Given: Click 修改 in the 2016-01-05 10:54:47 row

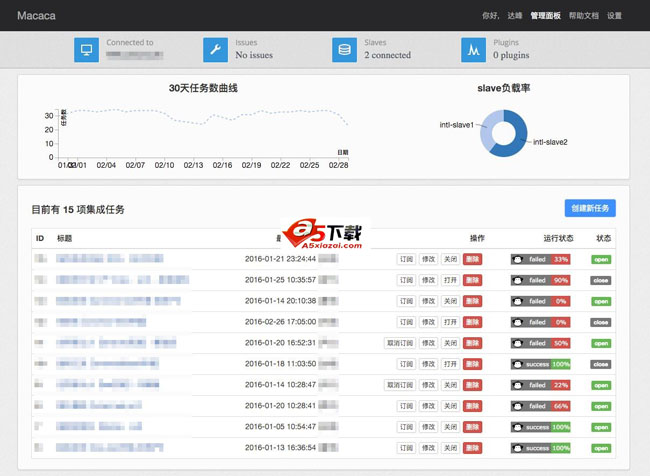Looking at the screenshot, I should pos(428,427).
